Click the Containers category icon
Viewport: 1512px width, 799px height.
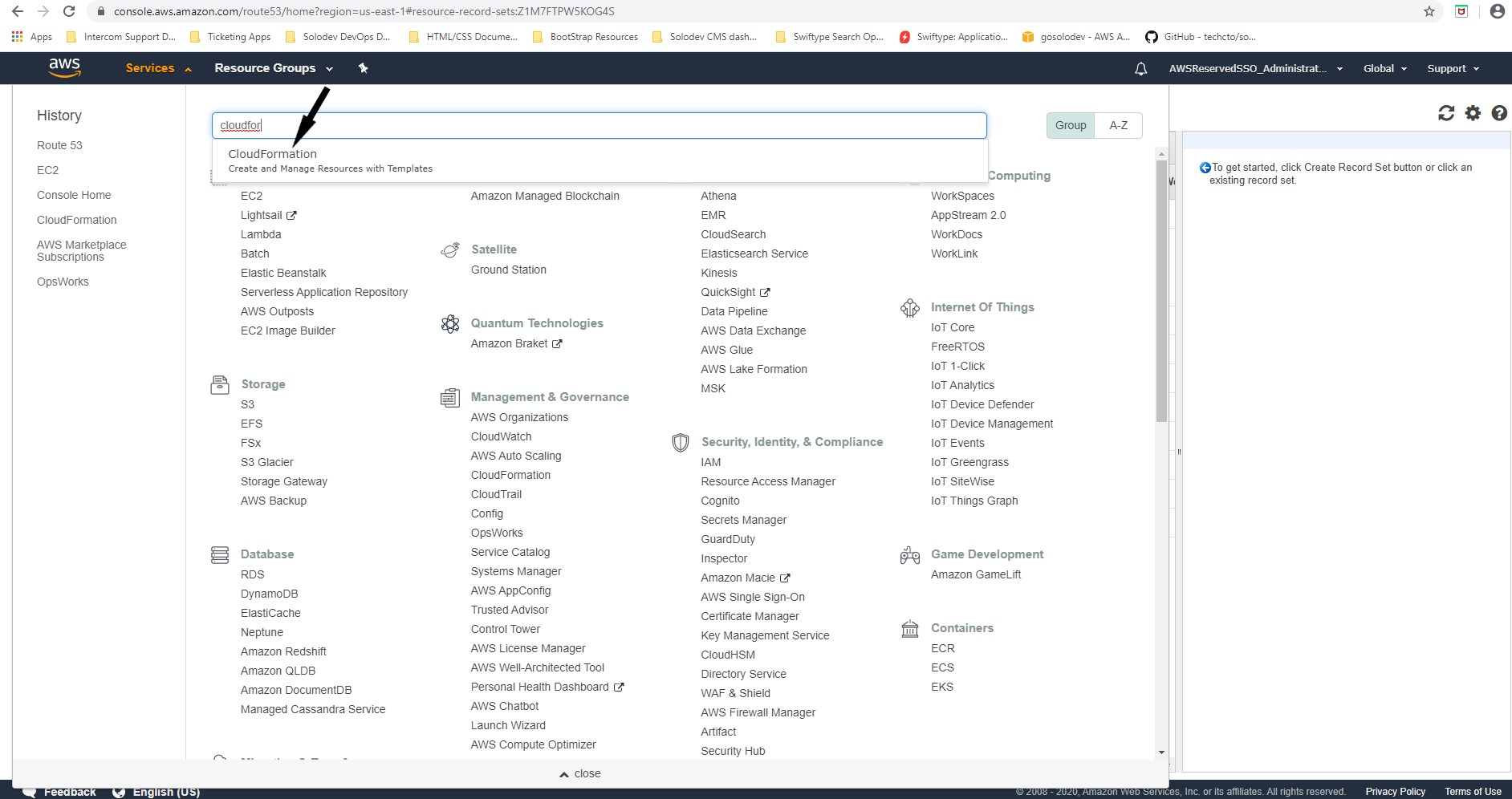(910, 629)
